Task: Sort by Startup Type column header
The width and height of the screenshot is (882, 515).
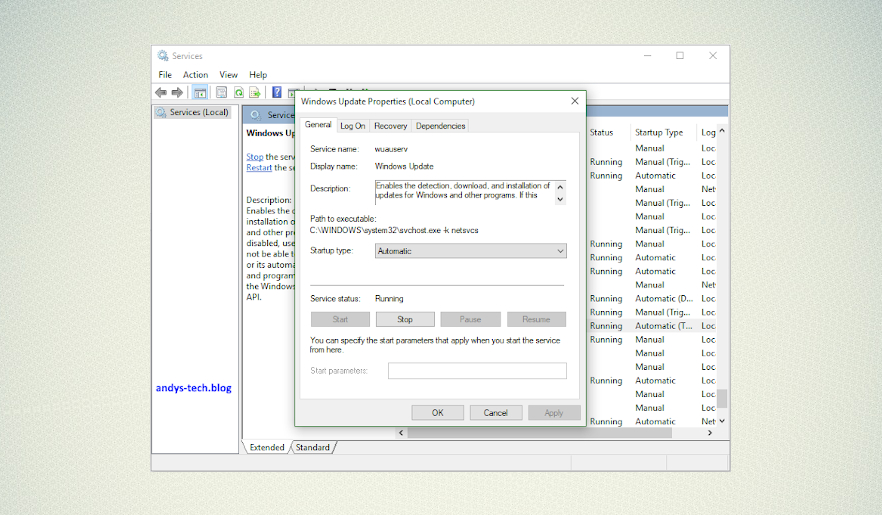Action: point(659,132)
